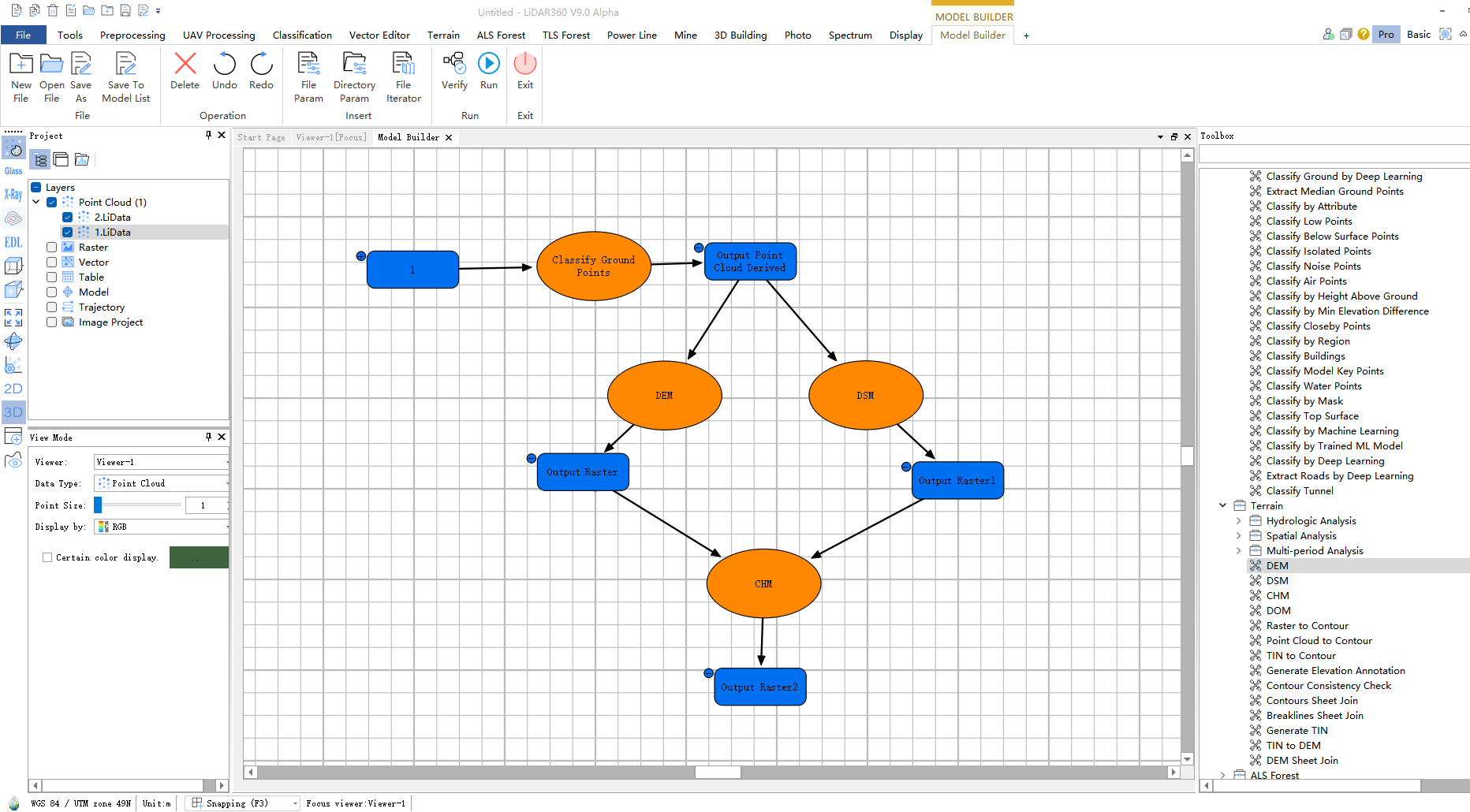Open the Classification ribbon tab
The image size is (1470, 812).
click(302, 35)
